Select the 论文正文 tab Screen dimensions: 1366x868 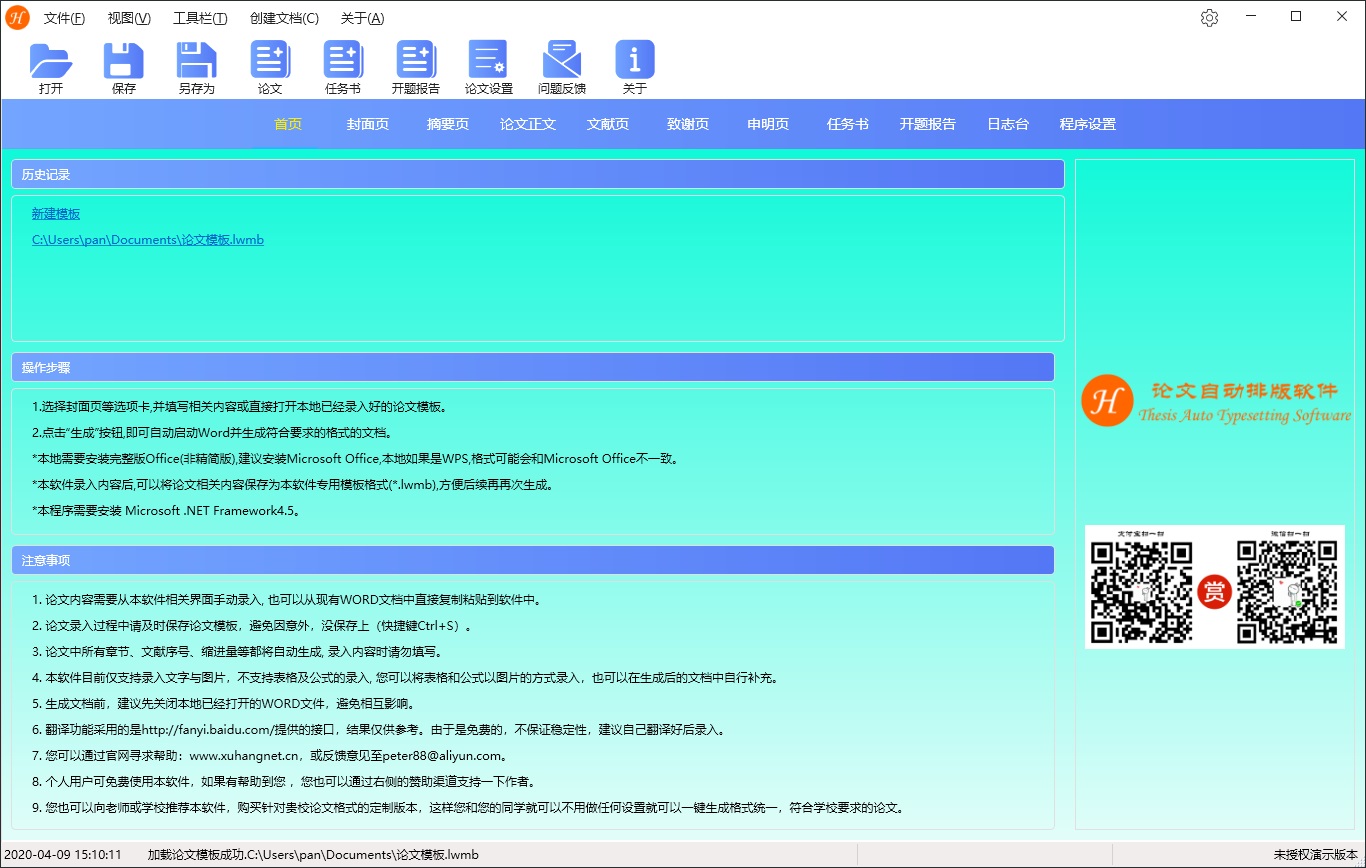pos(528,124)
